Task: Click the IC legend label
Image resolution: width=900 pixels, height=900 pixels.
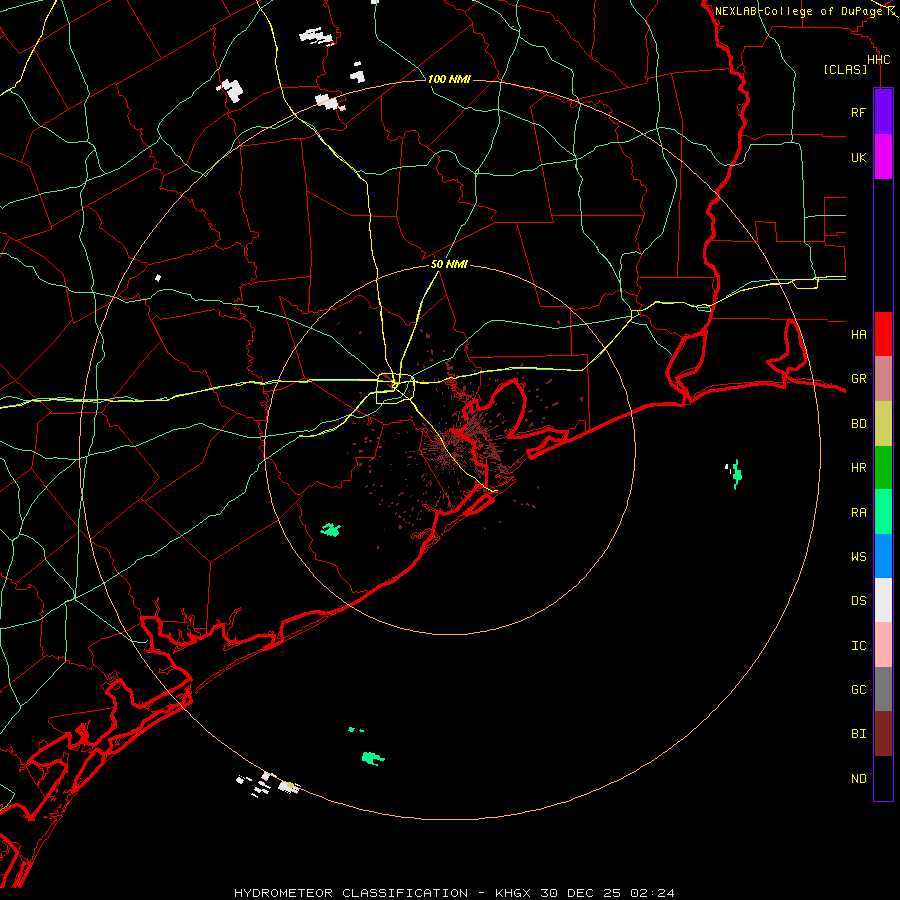Action: coord(858,646)
